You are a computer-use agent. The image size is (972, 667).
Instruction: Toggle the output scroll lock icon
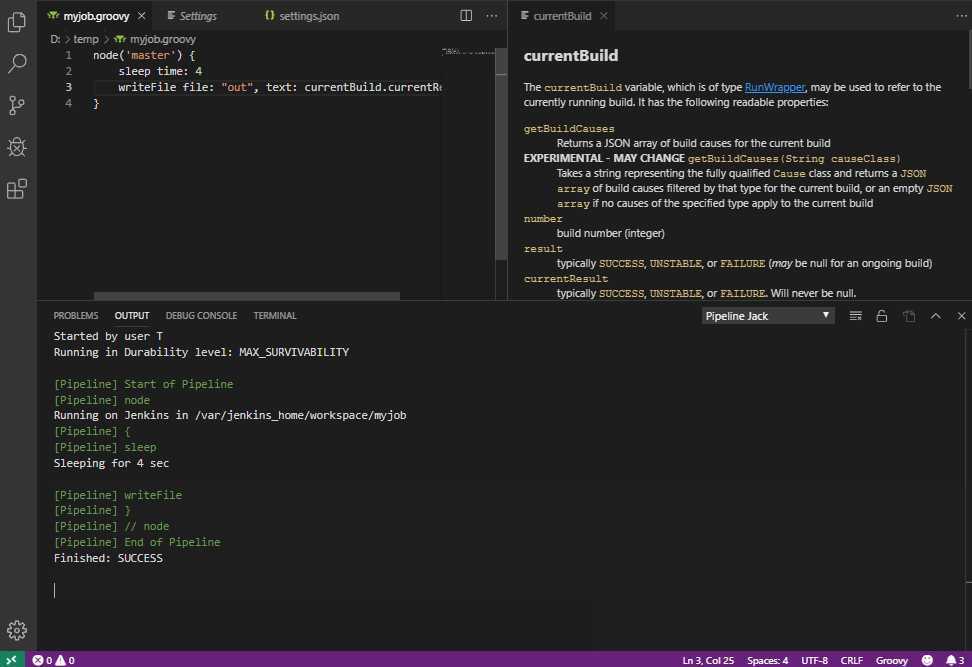tap(882, 316)
